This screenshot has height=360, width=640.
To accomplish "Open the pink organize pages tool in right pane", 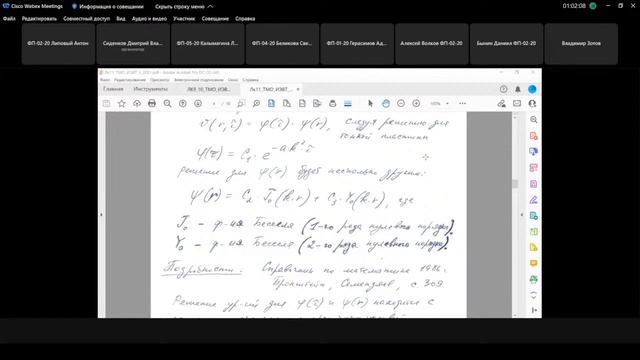I will coord(533,167).
